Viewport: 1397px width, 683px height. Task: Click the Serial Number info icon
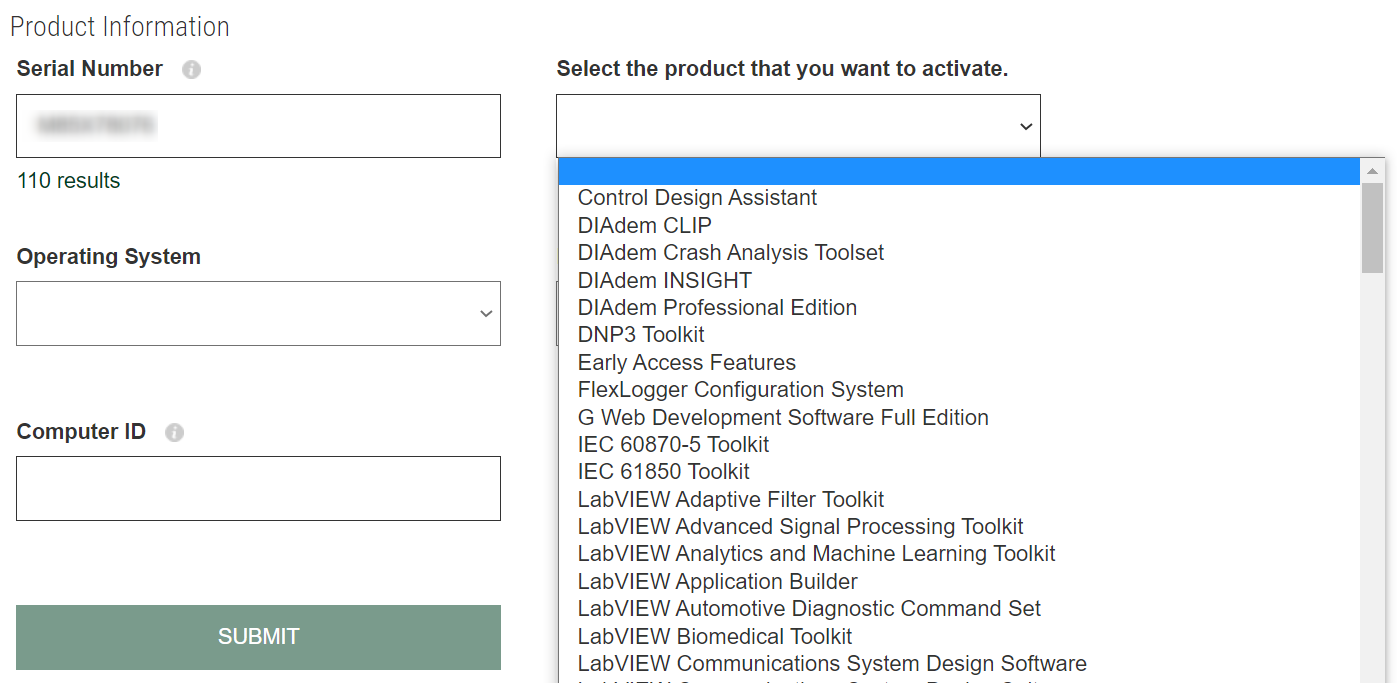pos(191,70)
